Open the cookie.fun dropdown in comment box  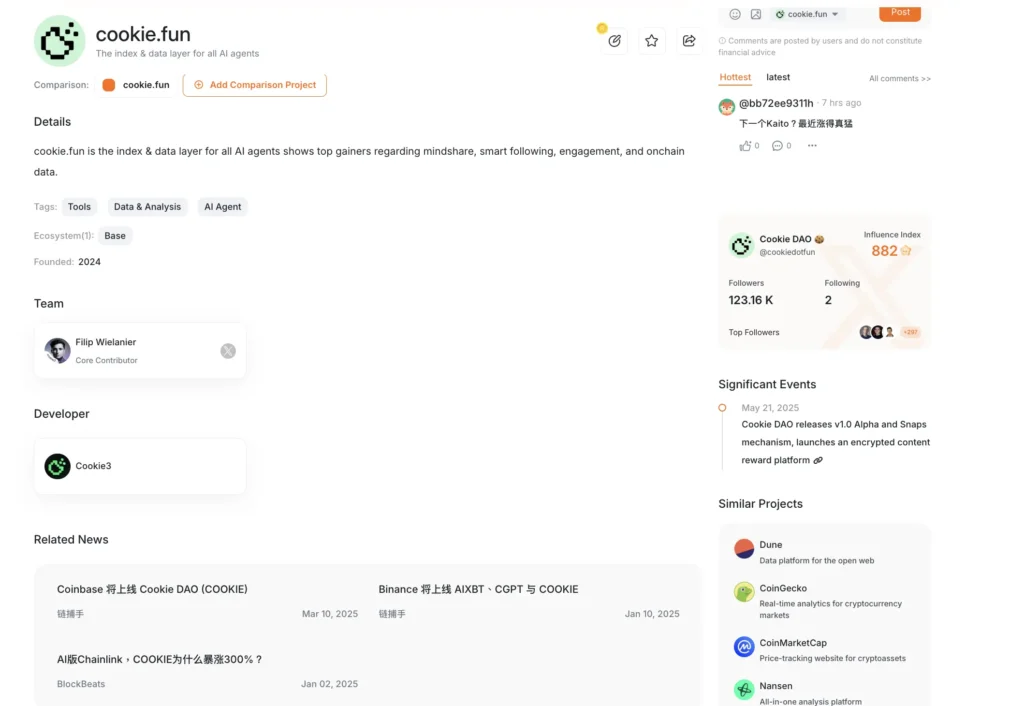807,14
